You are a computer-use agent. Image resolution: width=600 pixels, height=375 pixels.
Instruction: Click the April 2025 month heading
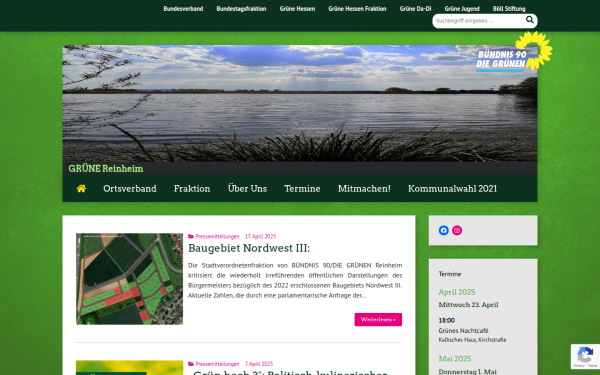click(x=457, y=292)
